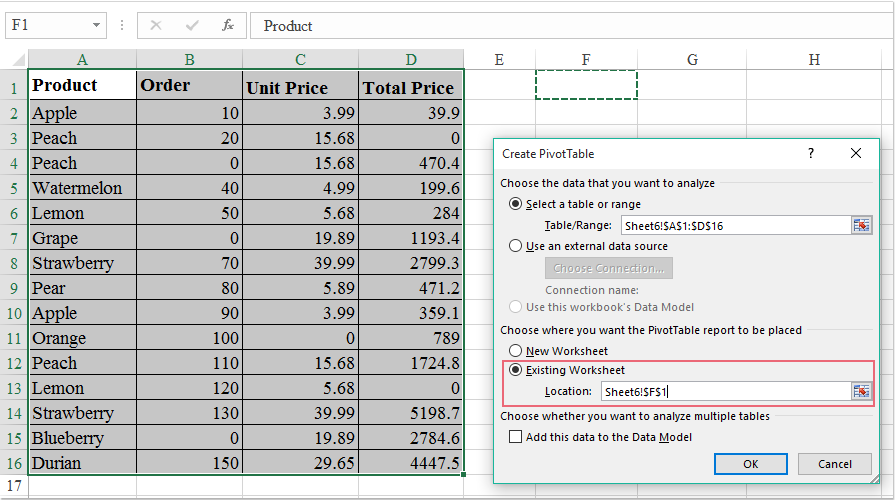
Task: Select column E header
Action: tap(498, 60)
